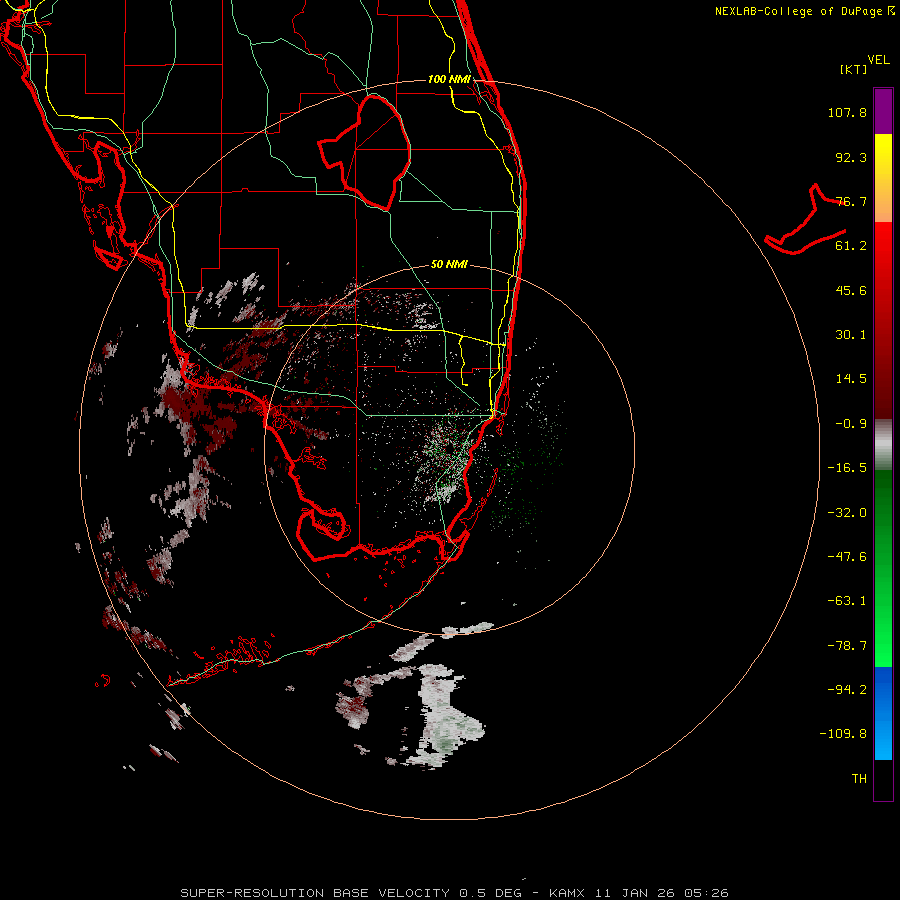Click the -94.2 legend value
The height and width of the screenshot is (900, 900).
[847, 690]
